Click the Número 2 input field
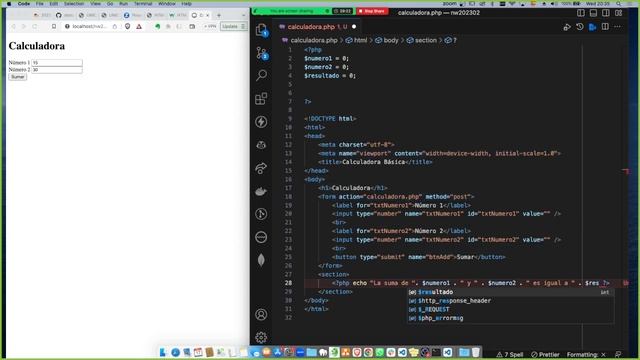The width and height of the screenshot is (640, 360). pos(57,70)
